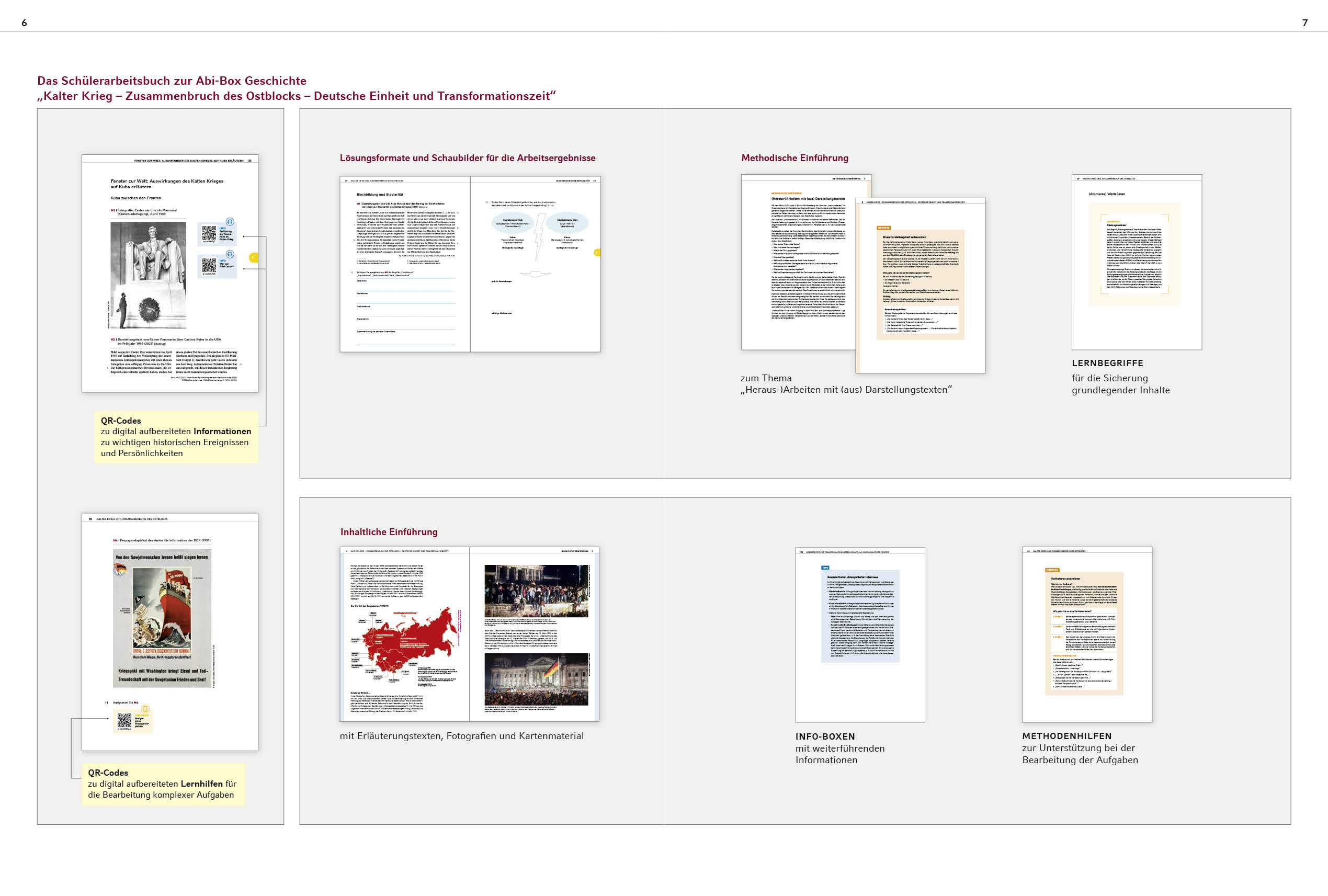Click the headphone icon above the Fidel Castro QR code

pos(230,254)
